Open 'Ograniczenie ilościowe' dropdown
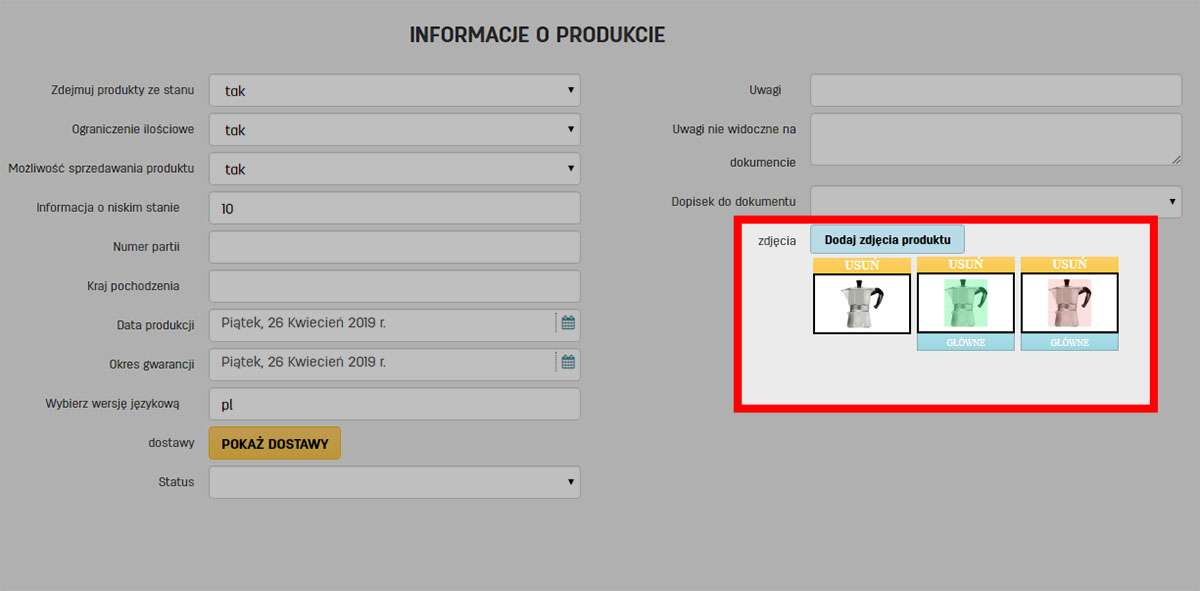The width and height of the screenshot is (1200, 591). click(394, 130)
